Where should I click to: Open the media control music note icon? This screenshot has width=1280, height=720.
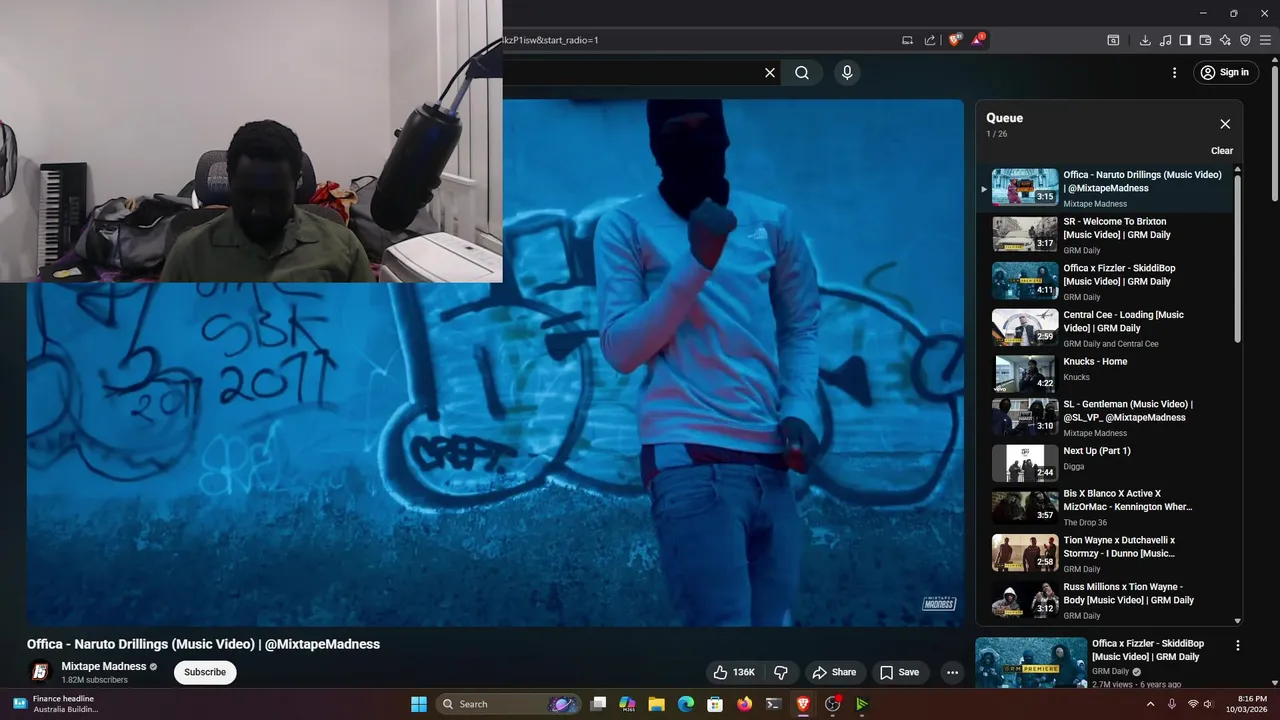pos(1165,40)
